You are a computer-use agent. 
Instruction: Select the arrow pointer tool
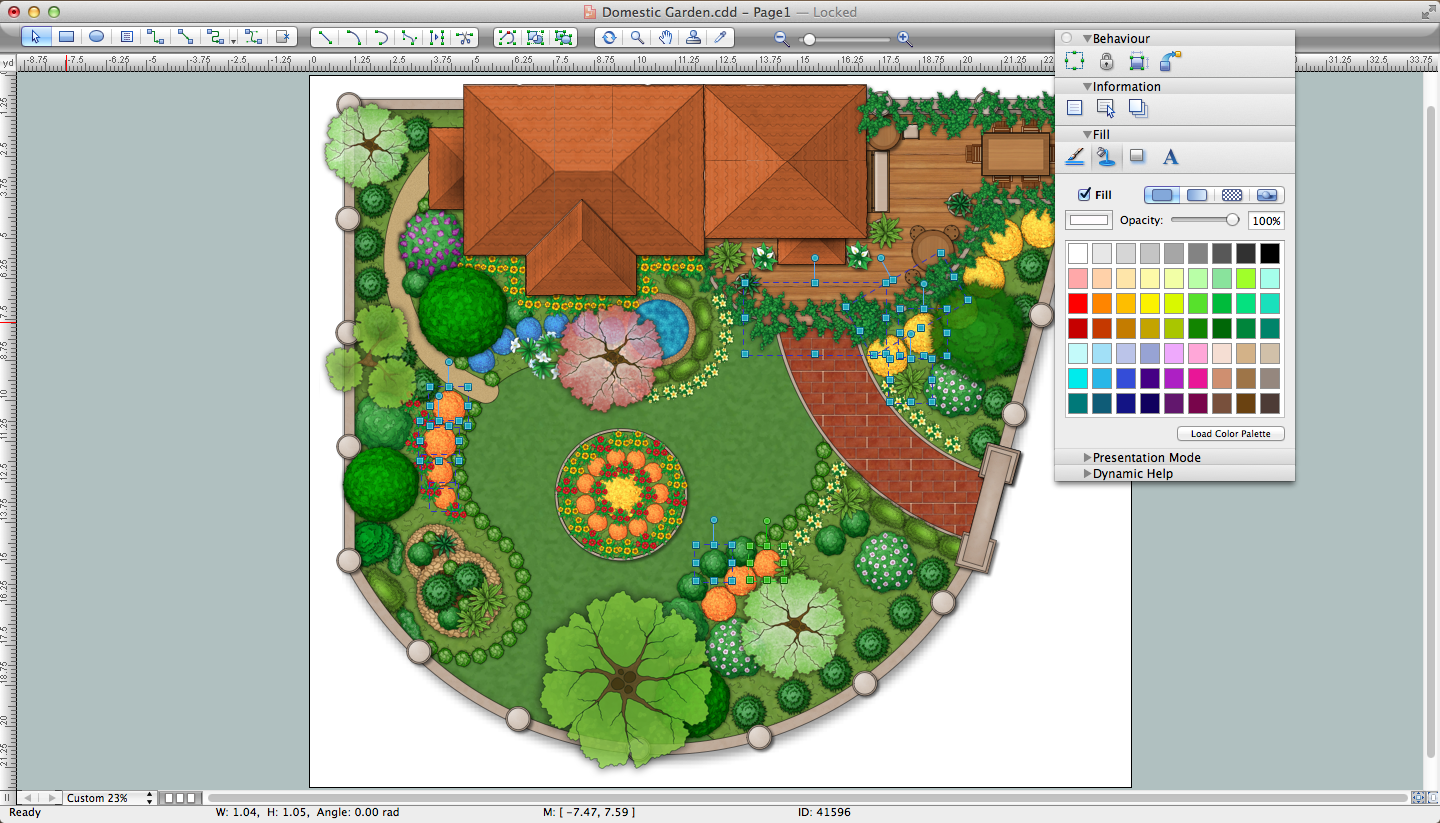pos(36,37)
